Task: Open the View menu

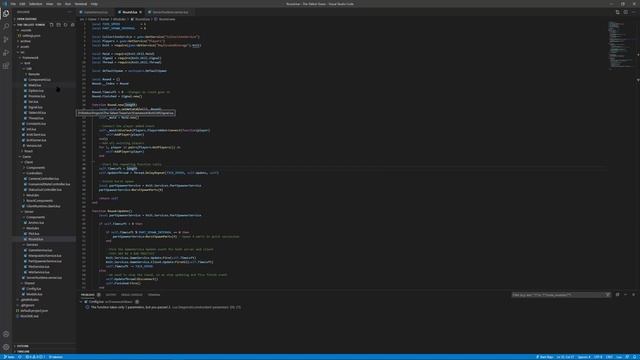Action: pos(49,4)
